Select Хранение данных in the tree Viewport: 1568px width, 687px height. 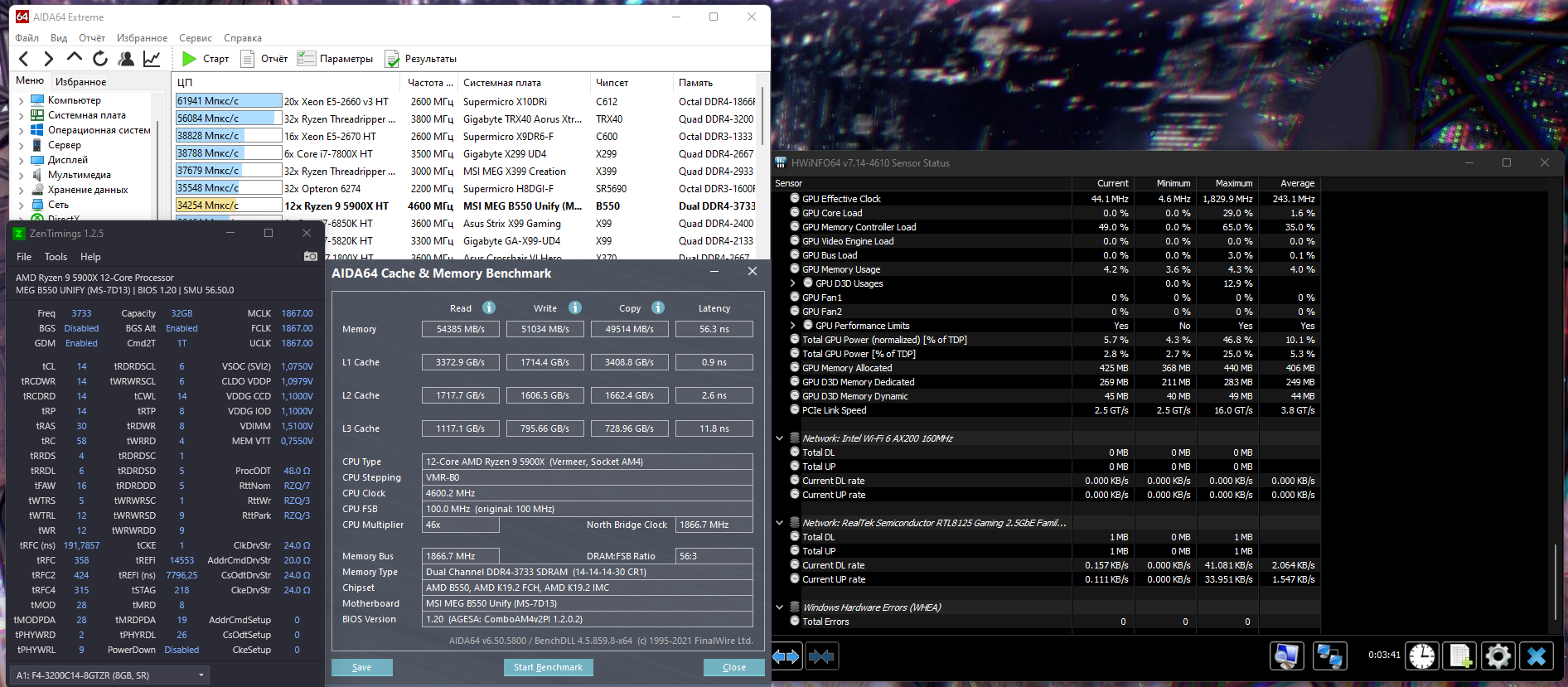click(88, 190)
